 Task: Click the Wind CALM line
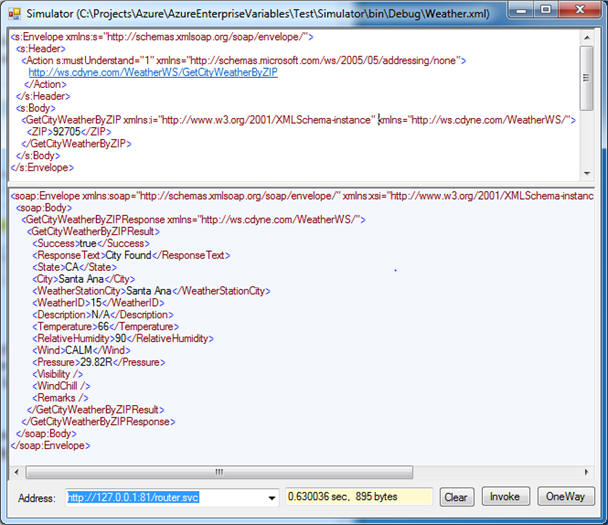coord(81,350)
